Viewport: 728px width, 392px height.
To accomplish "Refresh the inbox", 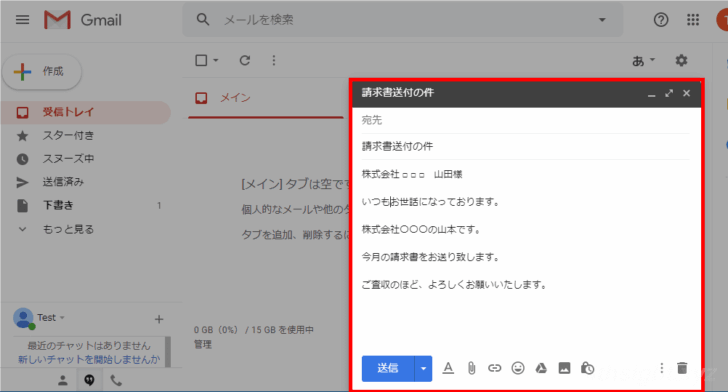I will click(245, 60).
